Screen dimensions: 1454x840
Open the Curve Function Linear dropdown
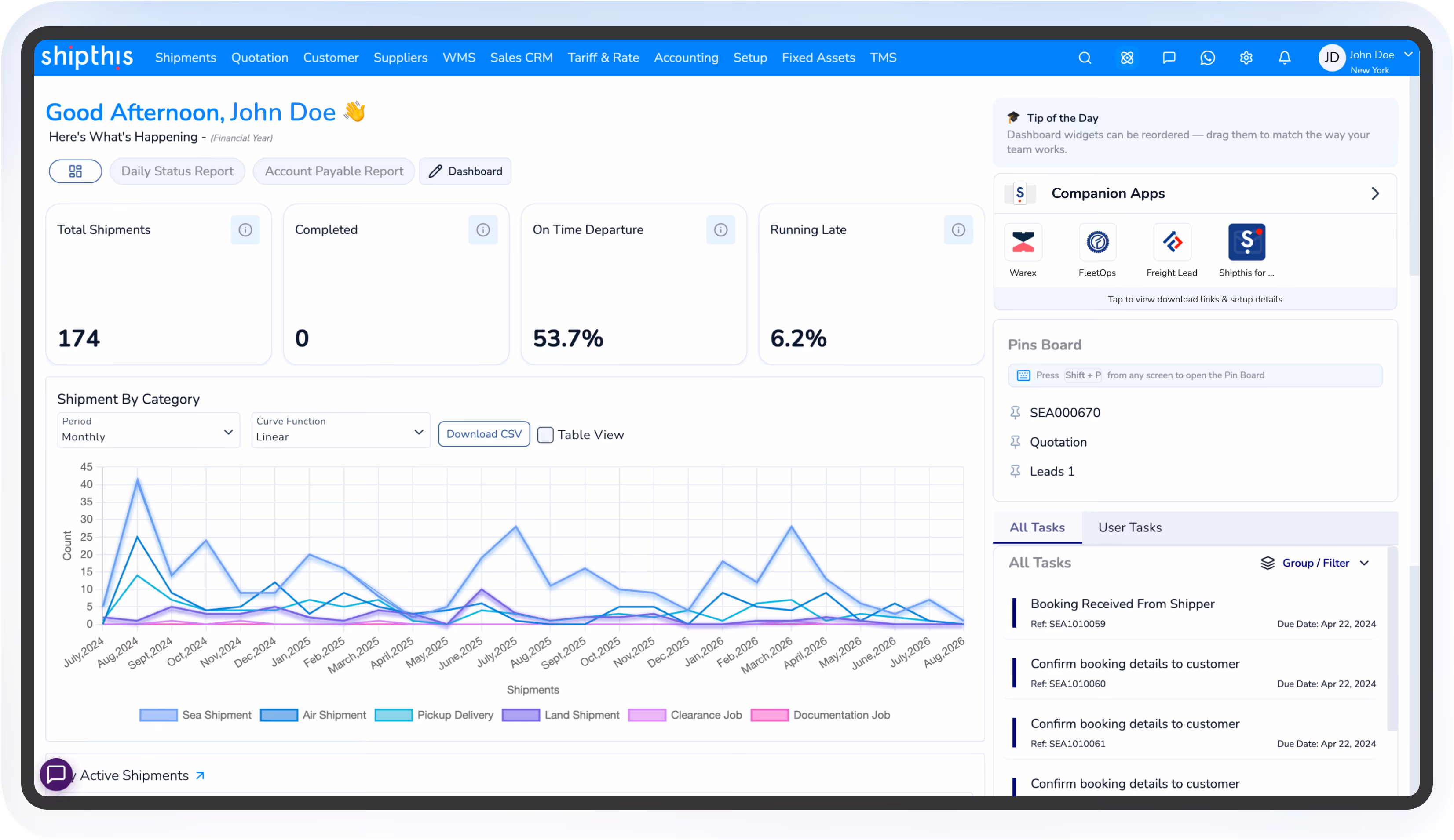[x=340, y=430]
